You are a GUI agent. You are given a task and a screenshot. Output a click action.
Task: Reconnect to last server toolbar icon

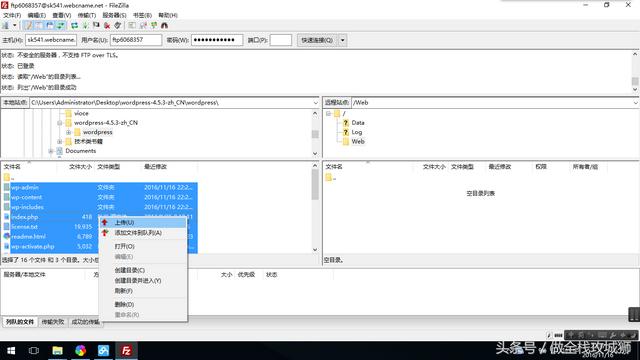point(118,25)
